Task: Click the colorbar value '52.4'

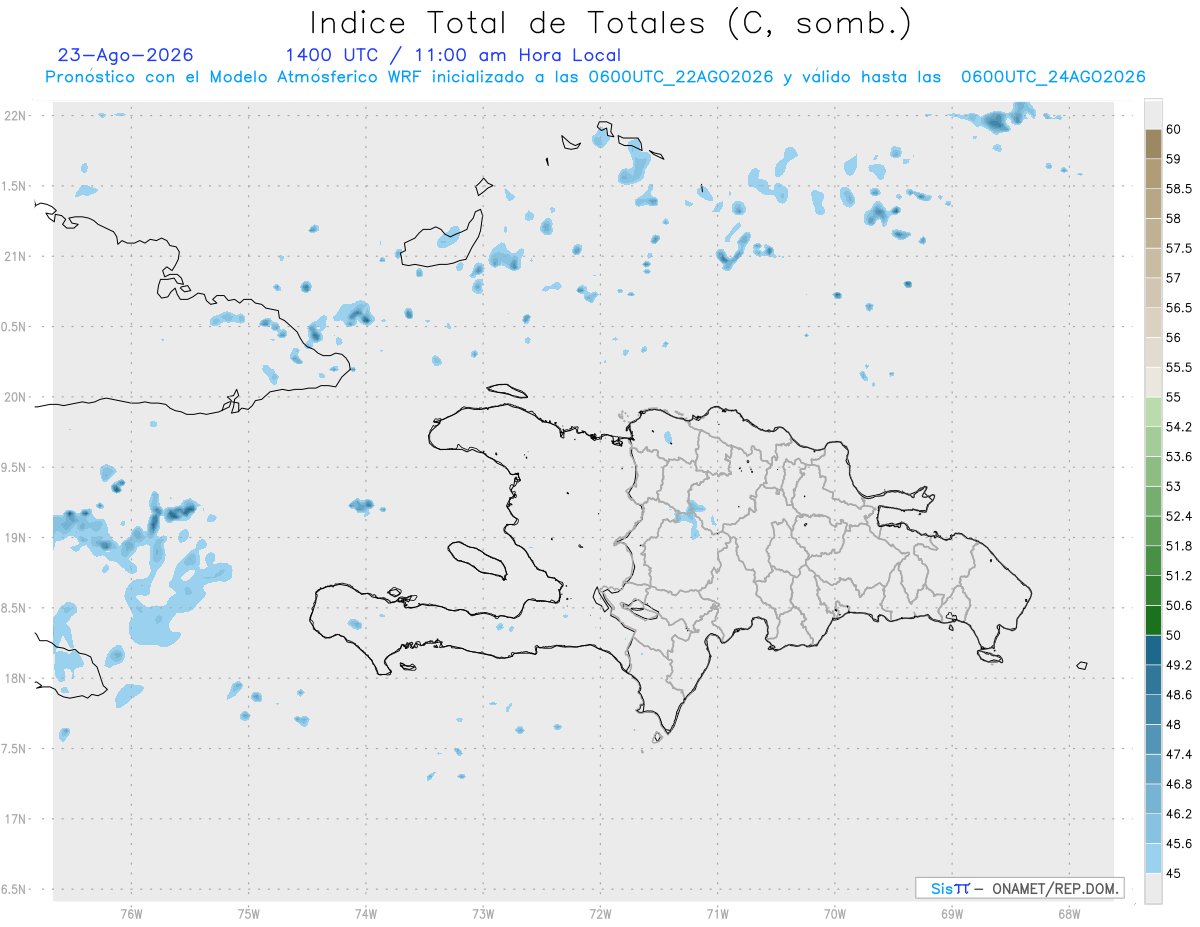Action: pos(1178,516)
